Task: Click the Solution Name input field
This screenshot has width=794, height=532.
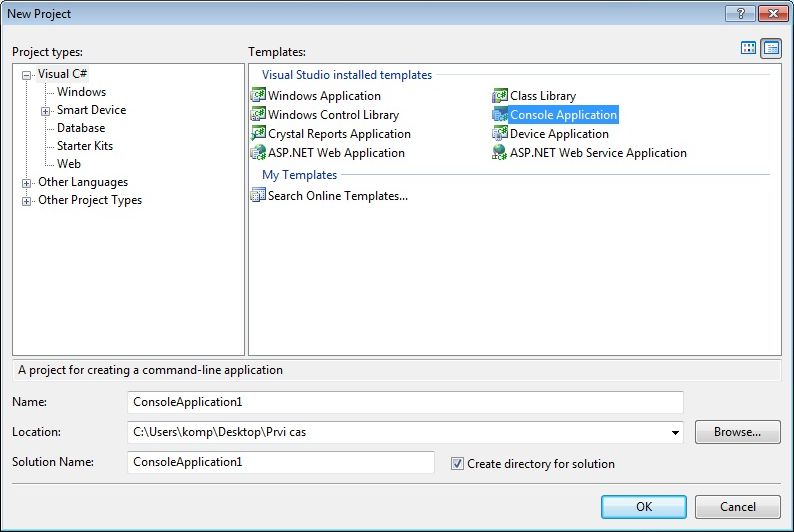Action: pos(281,462)
